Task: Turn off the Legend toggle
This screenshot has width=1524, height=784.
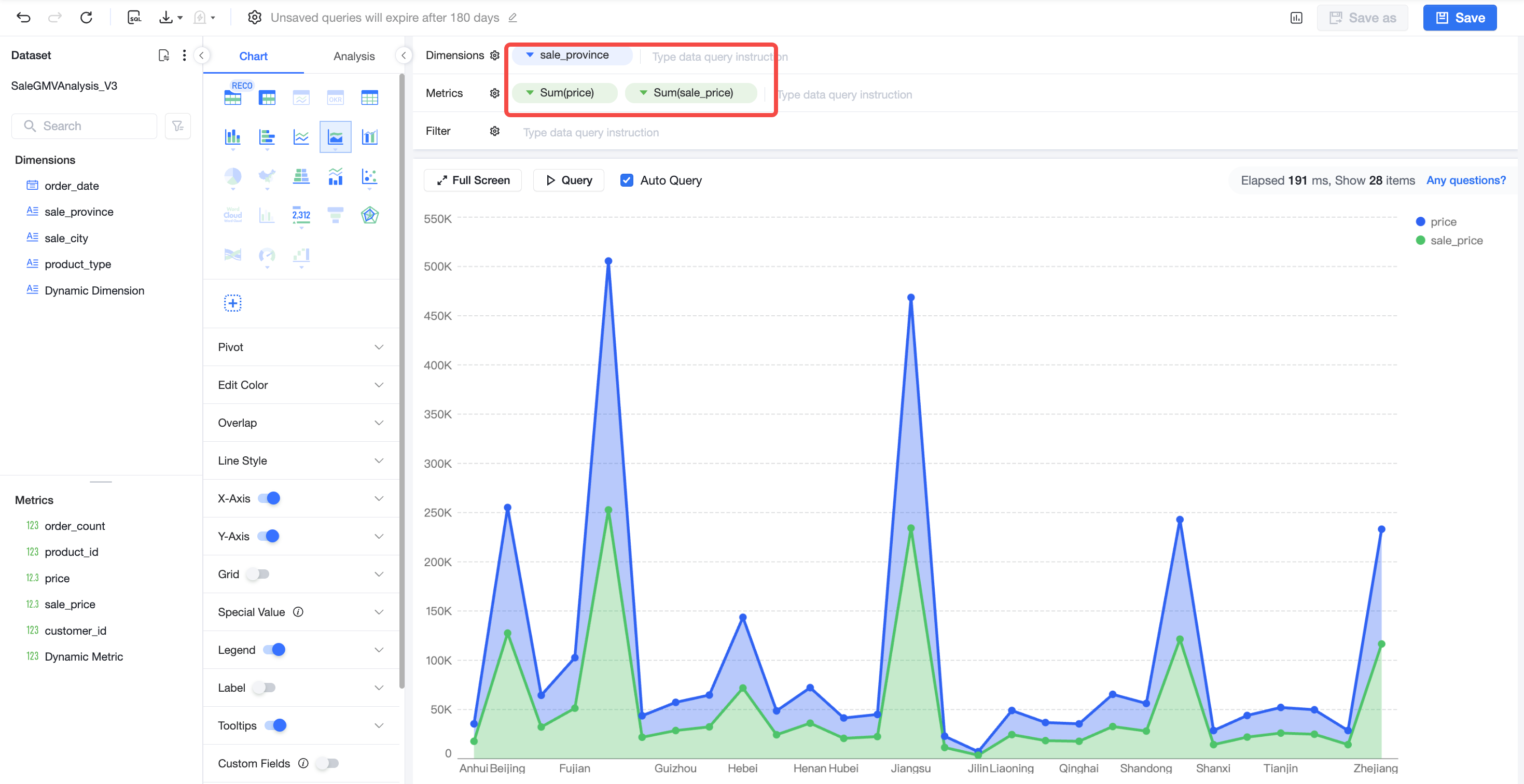Action: [x=274, y=650]
